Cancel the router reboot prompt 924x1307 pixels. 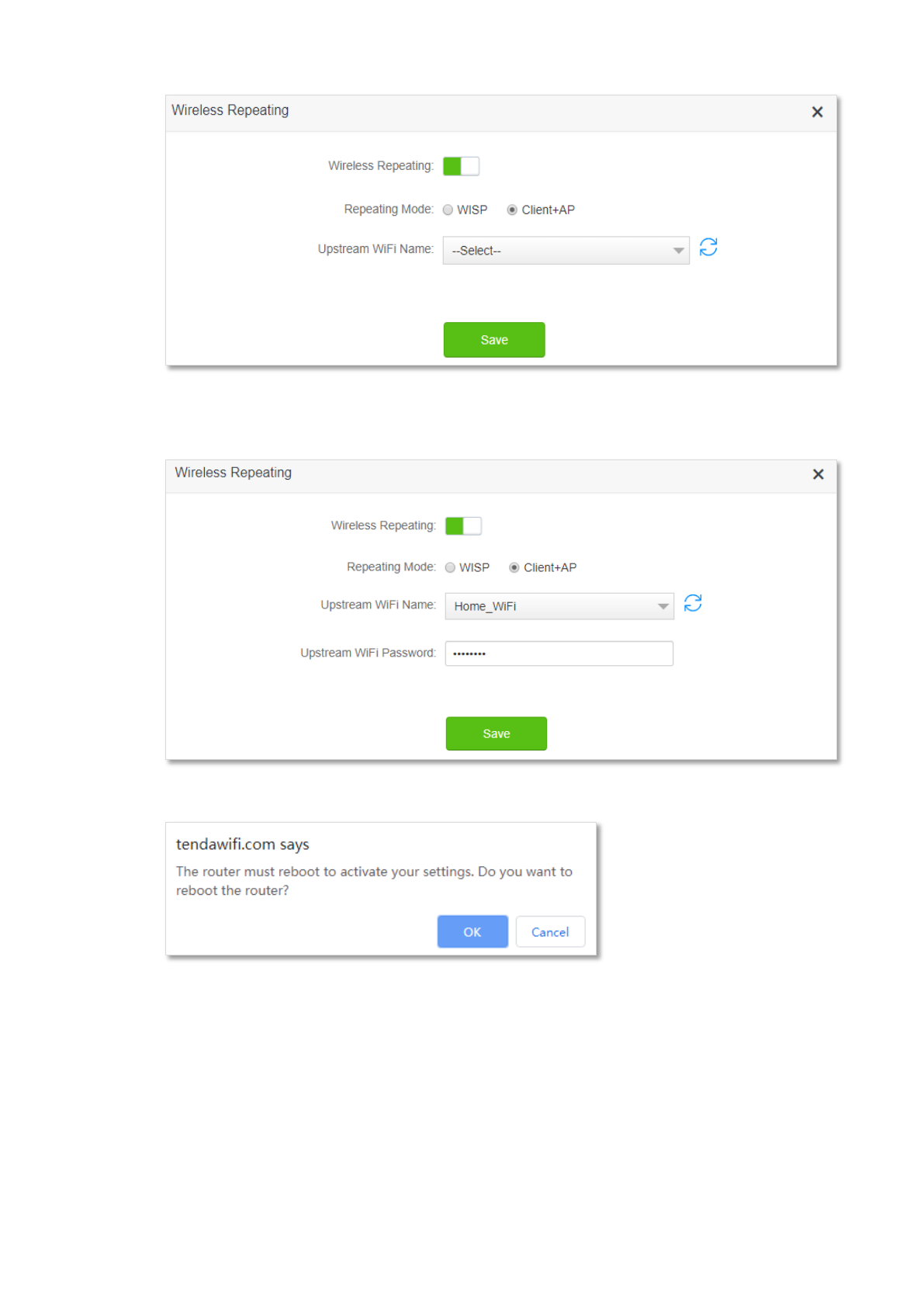click(x=550, y=931)
